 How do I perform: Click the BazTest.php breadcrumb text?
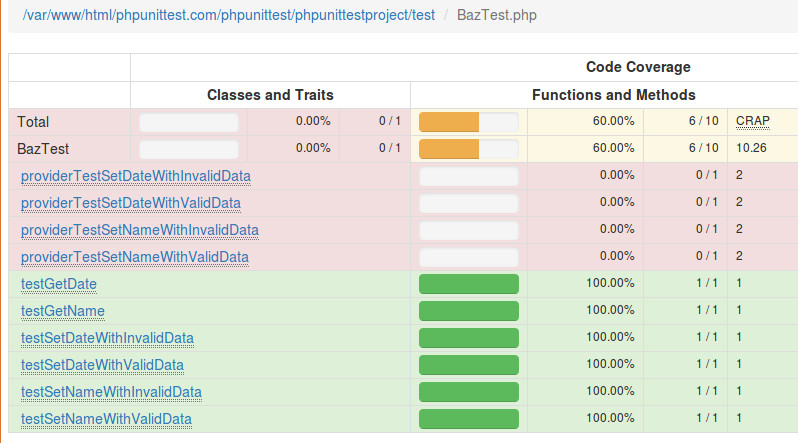pyautogui.click(x=496, y=15)
